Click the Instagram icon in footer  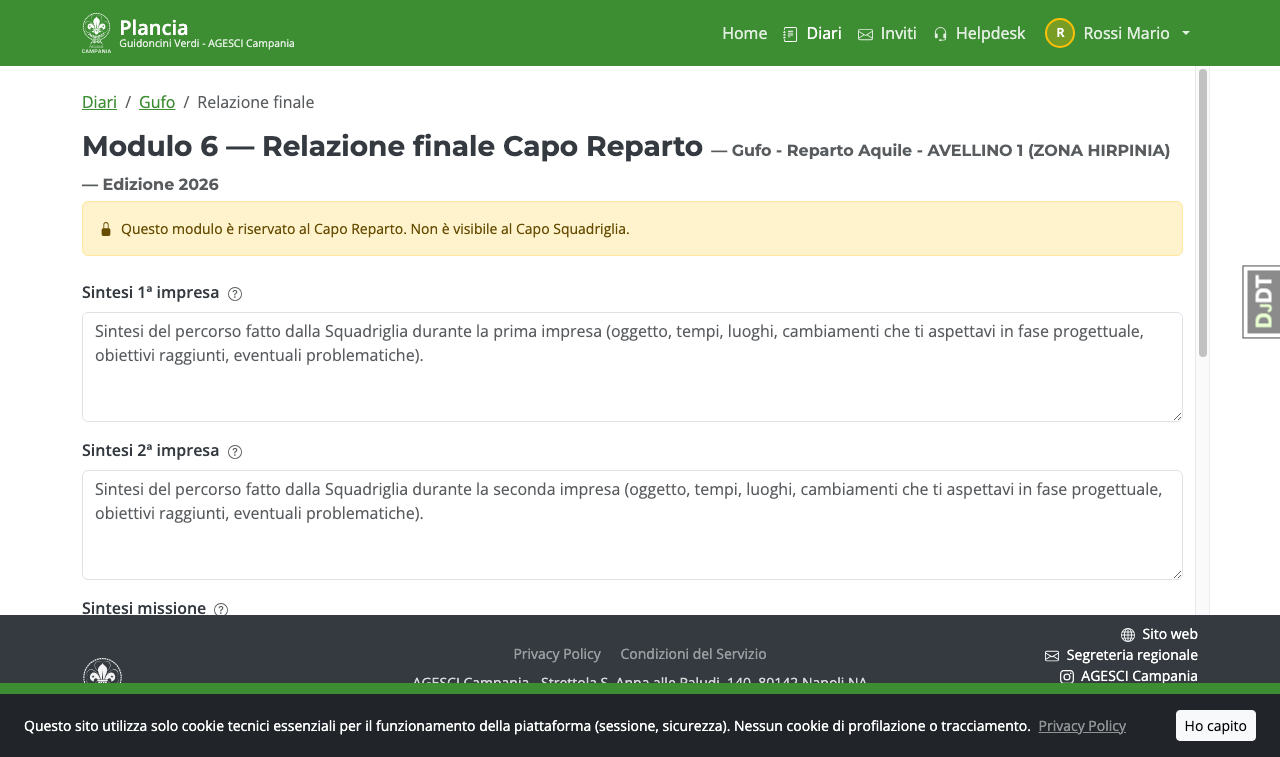coord(1067,677)
